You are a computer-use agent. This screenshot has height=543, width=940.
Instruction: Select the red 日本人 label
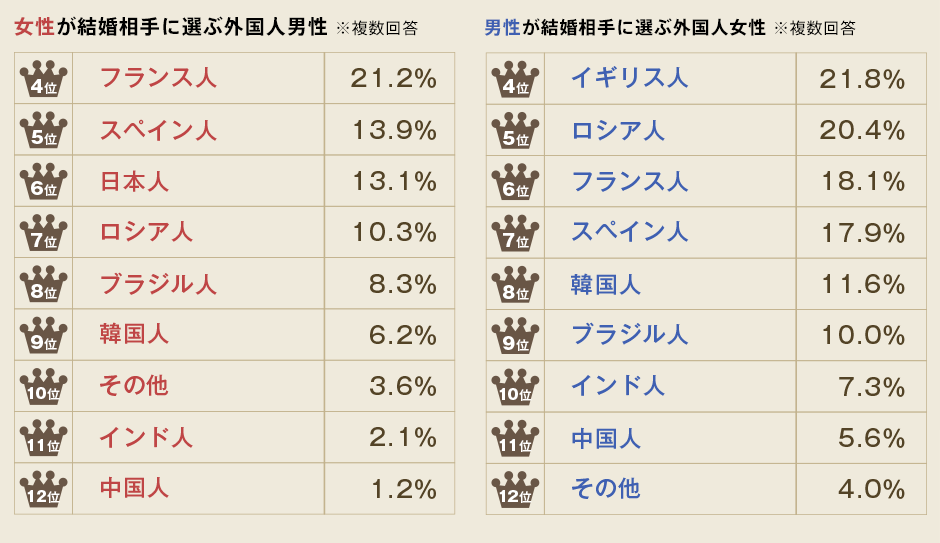(134, 182)
